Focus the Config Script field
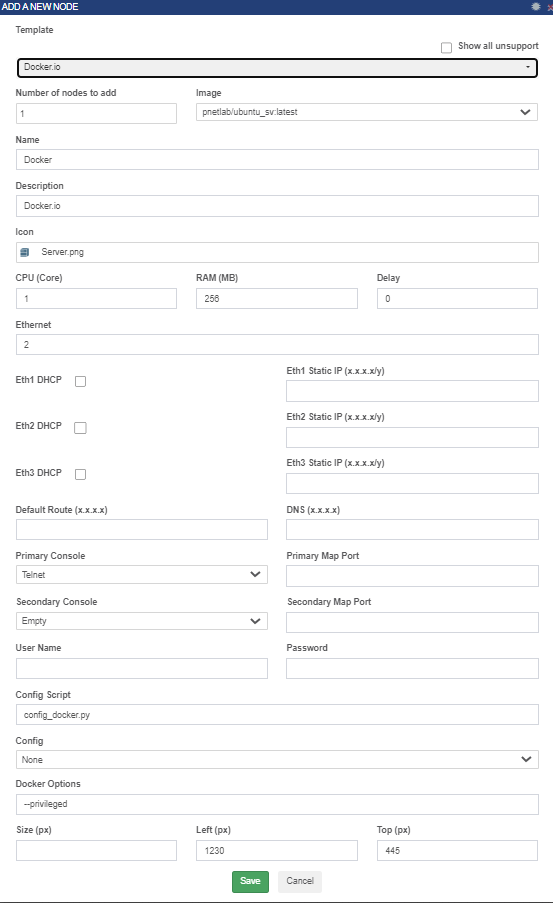 point(277,714)
